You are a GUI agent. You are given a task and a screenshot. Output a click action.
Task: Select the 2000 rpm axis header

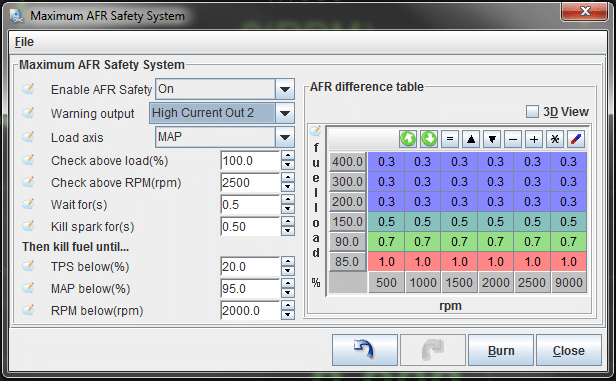point(496,282)
